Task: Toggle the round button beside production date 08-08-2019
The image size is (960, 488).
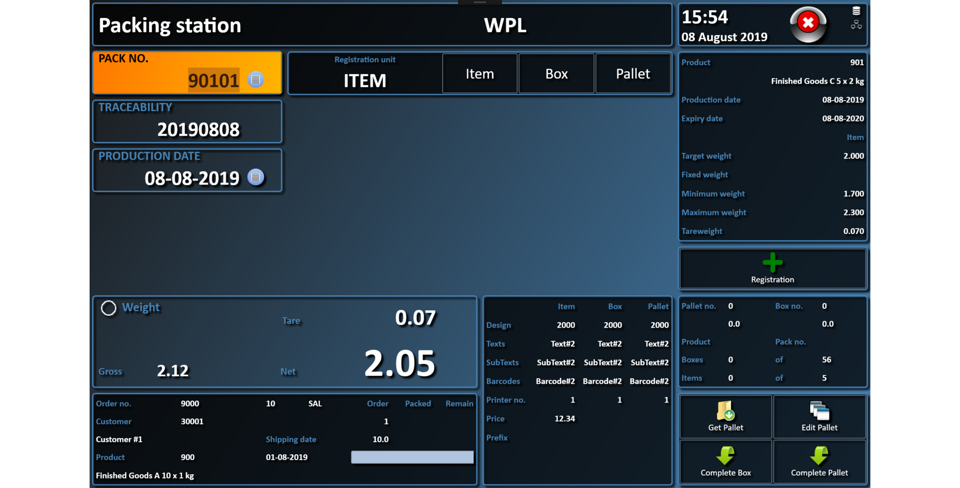Action: tap(256, 177)
